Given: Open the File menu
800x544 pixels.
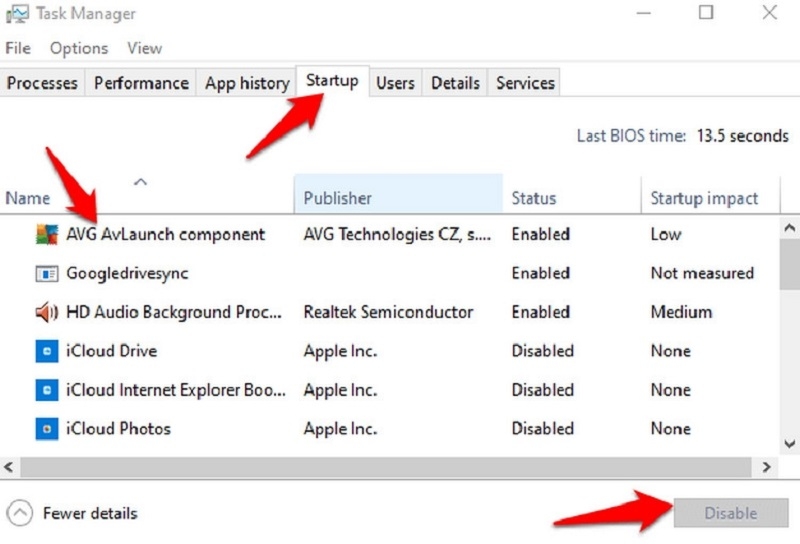Looking at the screenshot, I should [18, 48].
